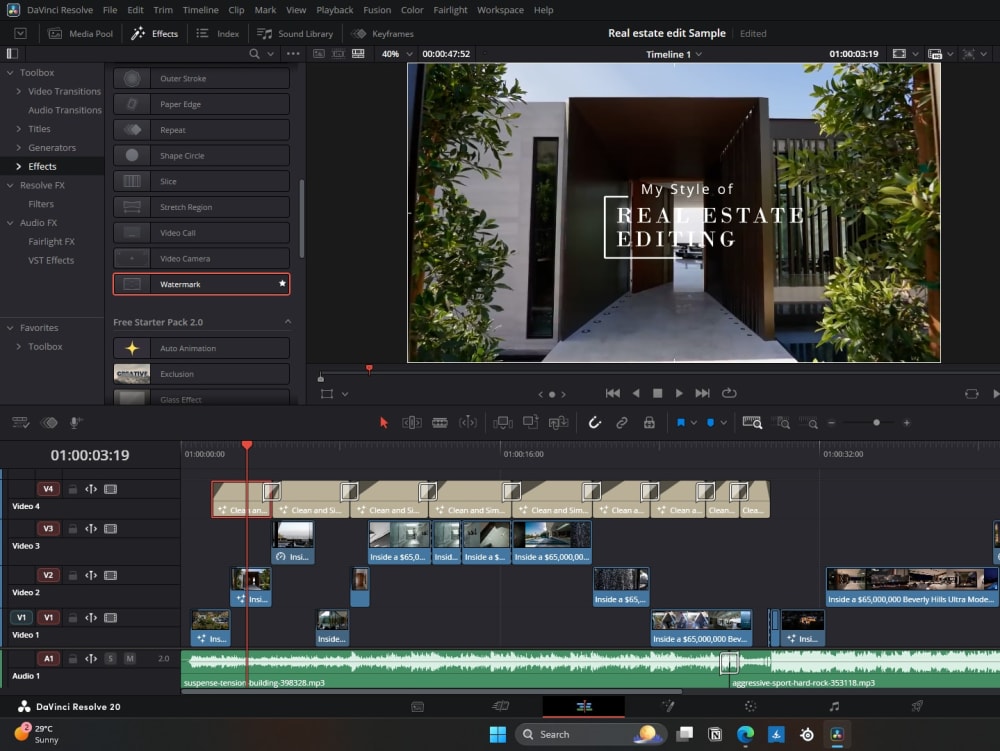Click Full Extent Zoom icon
The height and width of the screenshot is (751, 1000).
pos(752,423)
